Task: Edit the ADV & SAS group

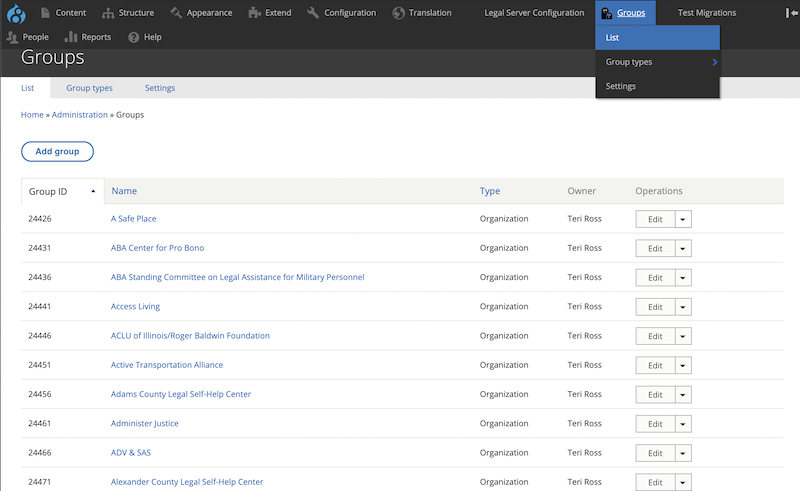Action: coord(655,453)
